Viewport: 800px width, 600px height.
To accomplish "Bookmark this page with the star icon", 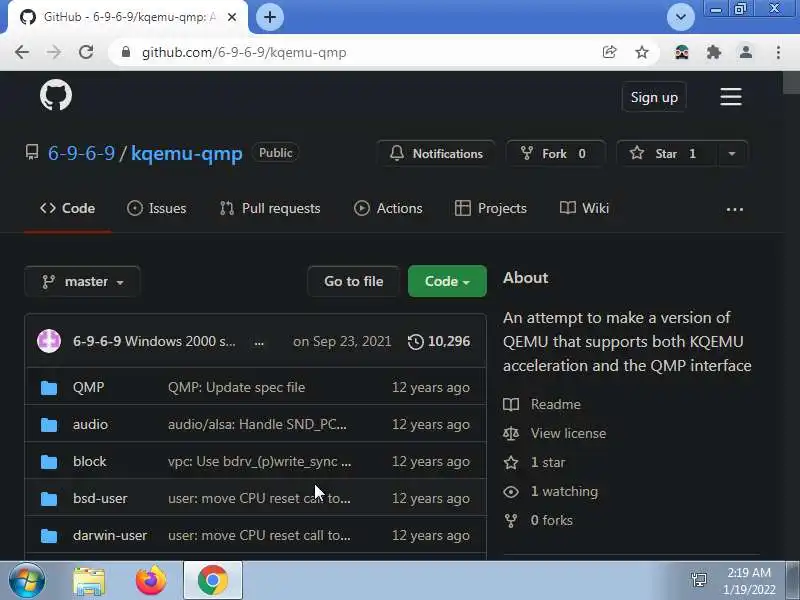I will [641, 52].
